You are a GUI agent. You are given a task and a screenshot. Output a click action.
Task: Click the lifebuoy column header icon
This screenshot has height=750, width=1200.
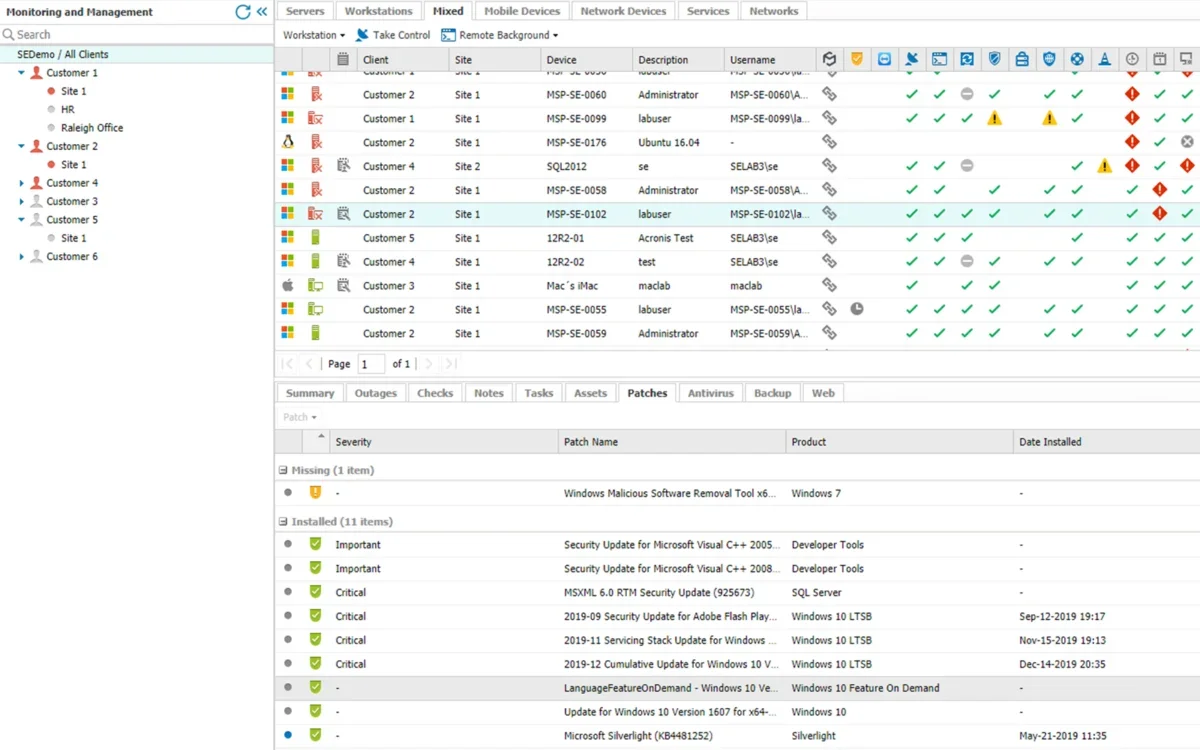coord(1077,60)
